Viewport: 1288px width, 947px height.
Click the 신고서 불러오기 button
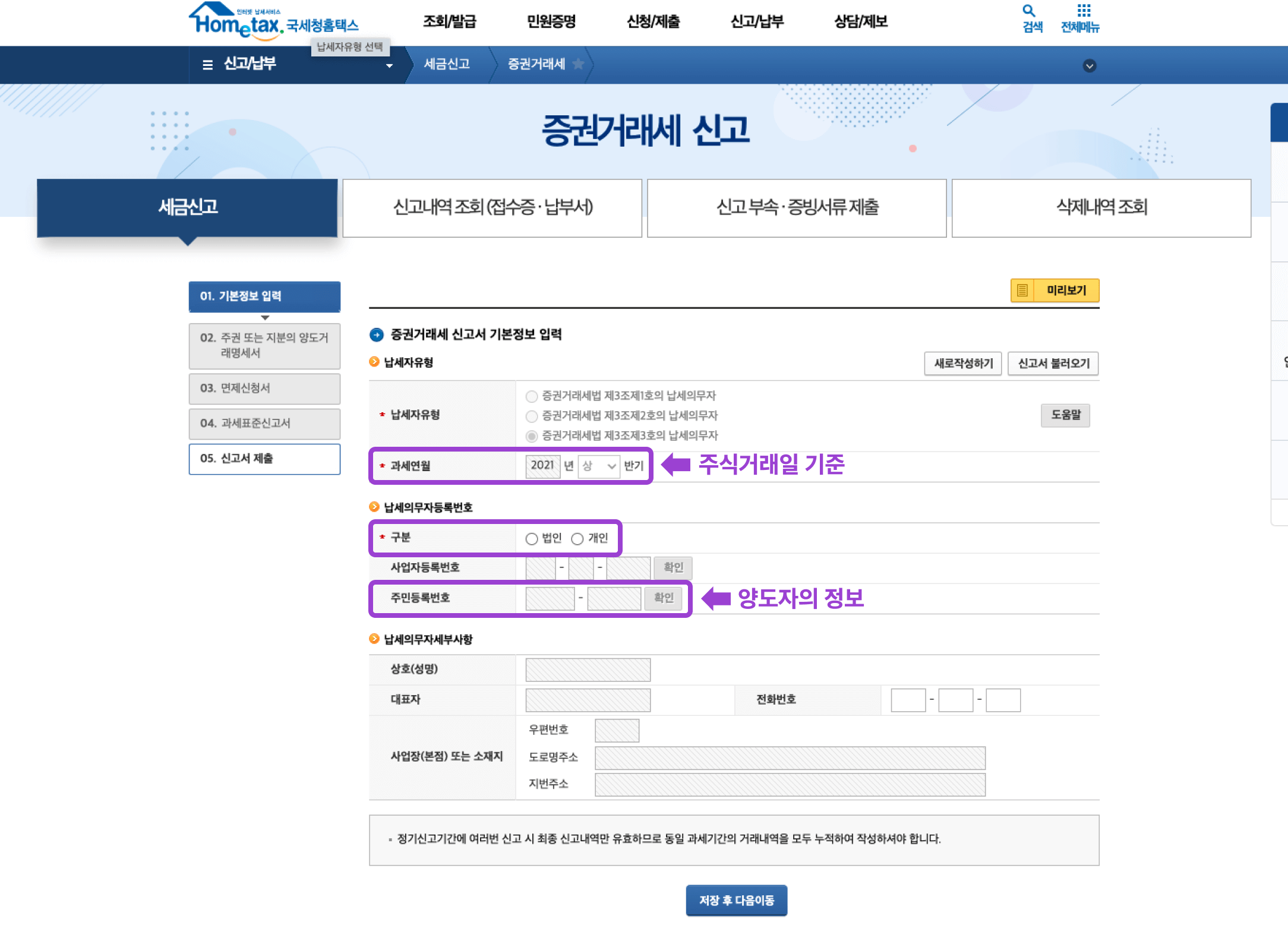(x=1053, y=364)
